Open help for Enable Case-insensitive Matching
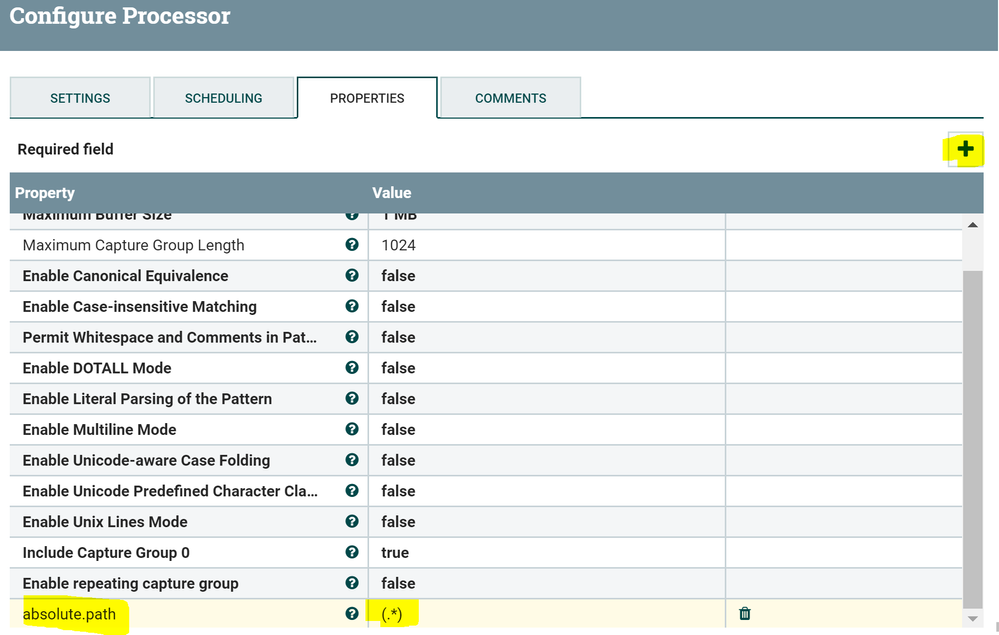This screenshot has width=999, height=635. click(352, 307)
